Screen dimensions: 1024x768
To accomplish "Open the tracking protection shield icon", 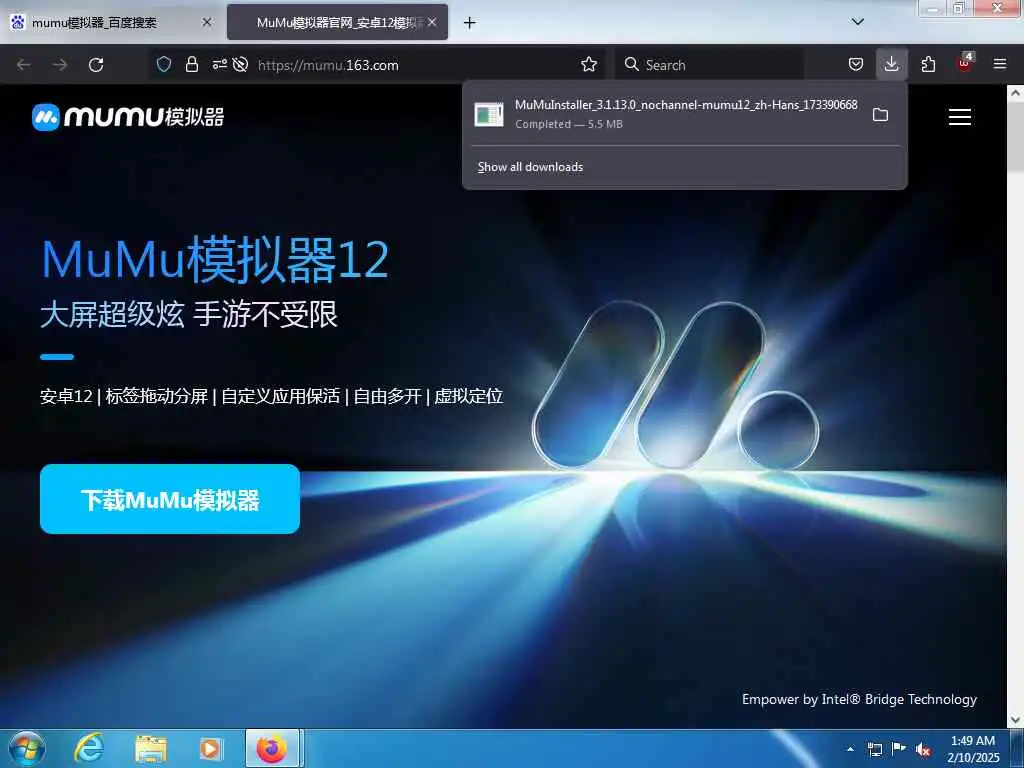I will (164, 64).
